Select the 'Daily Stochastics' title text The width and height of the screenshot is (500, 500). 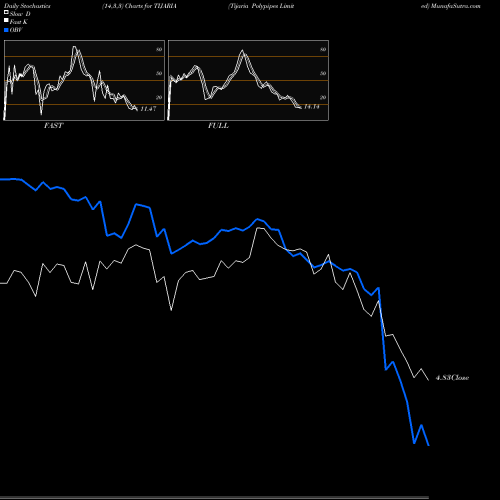27,6
